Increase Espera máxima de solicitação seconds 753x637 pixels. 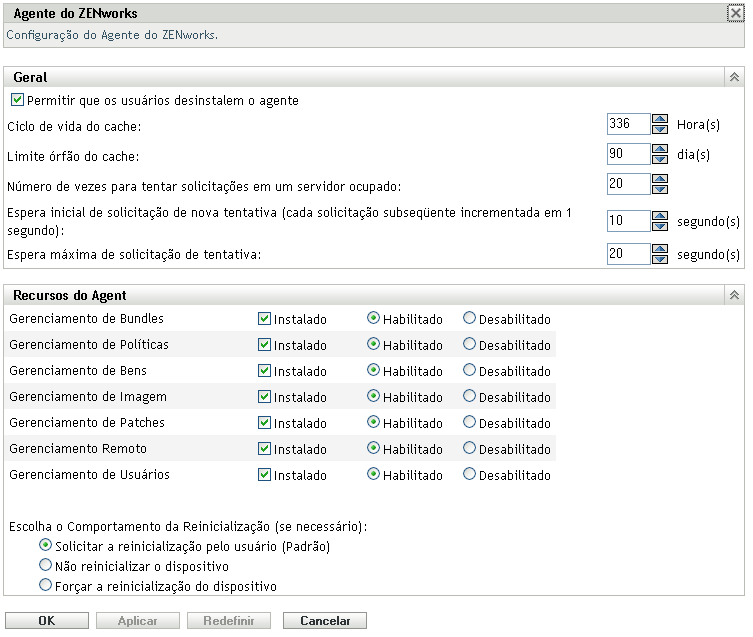[660, 248]
